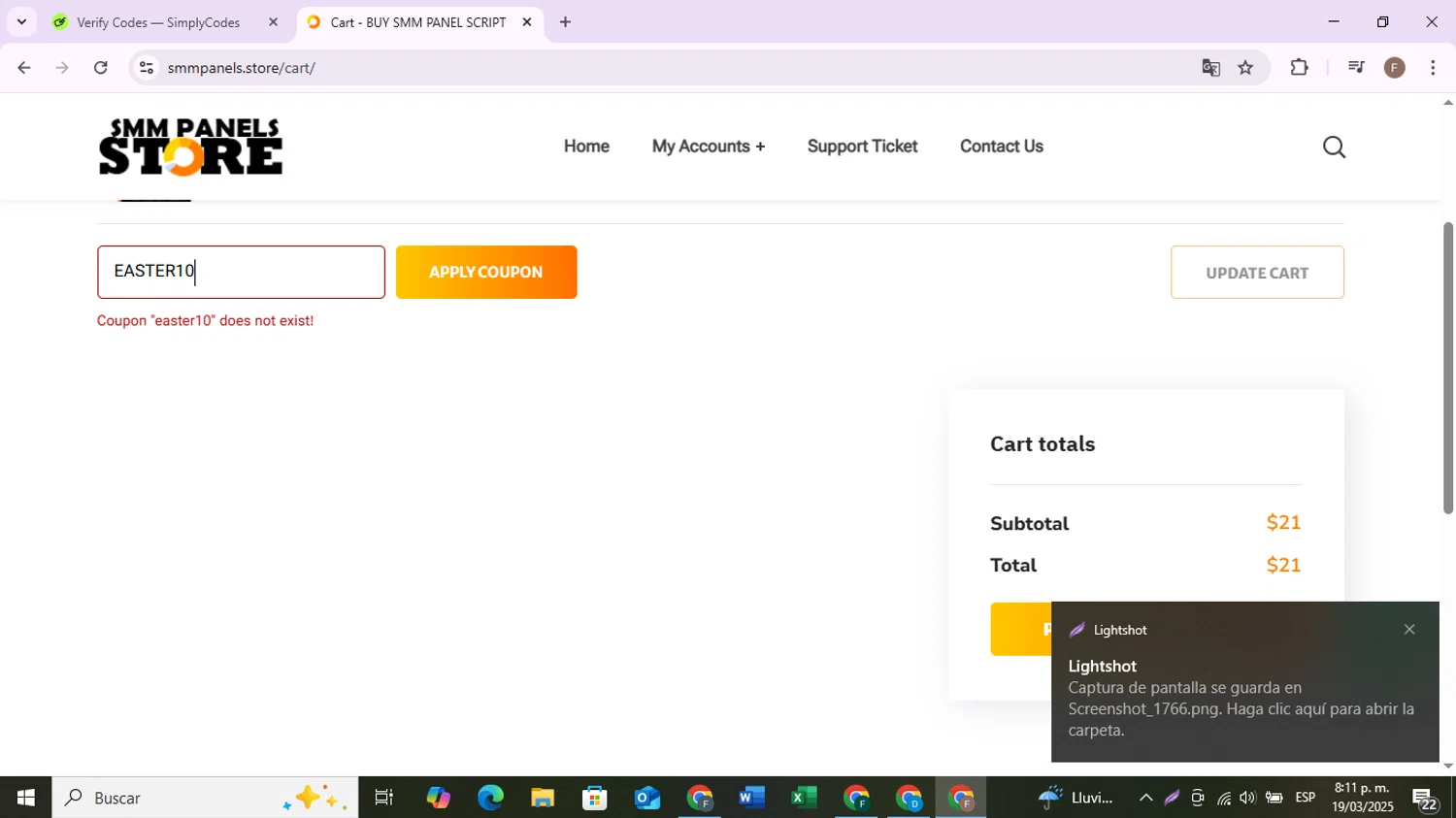Open the Google Translate icon in address bar
The width and height of the screenshot is (1456, 818).
tap(1210, 68)
